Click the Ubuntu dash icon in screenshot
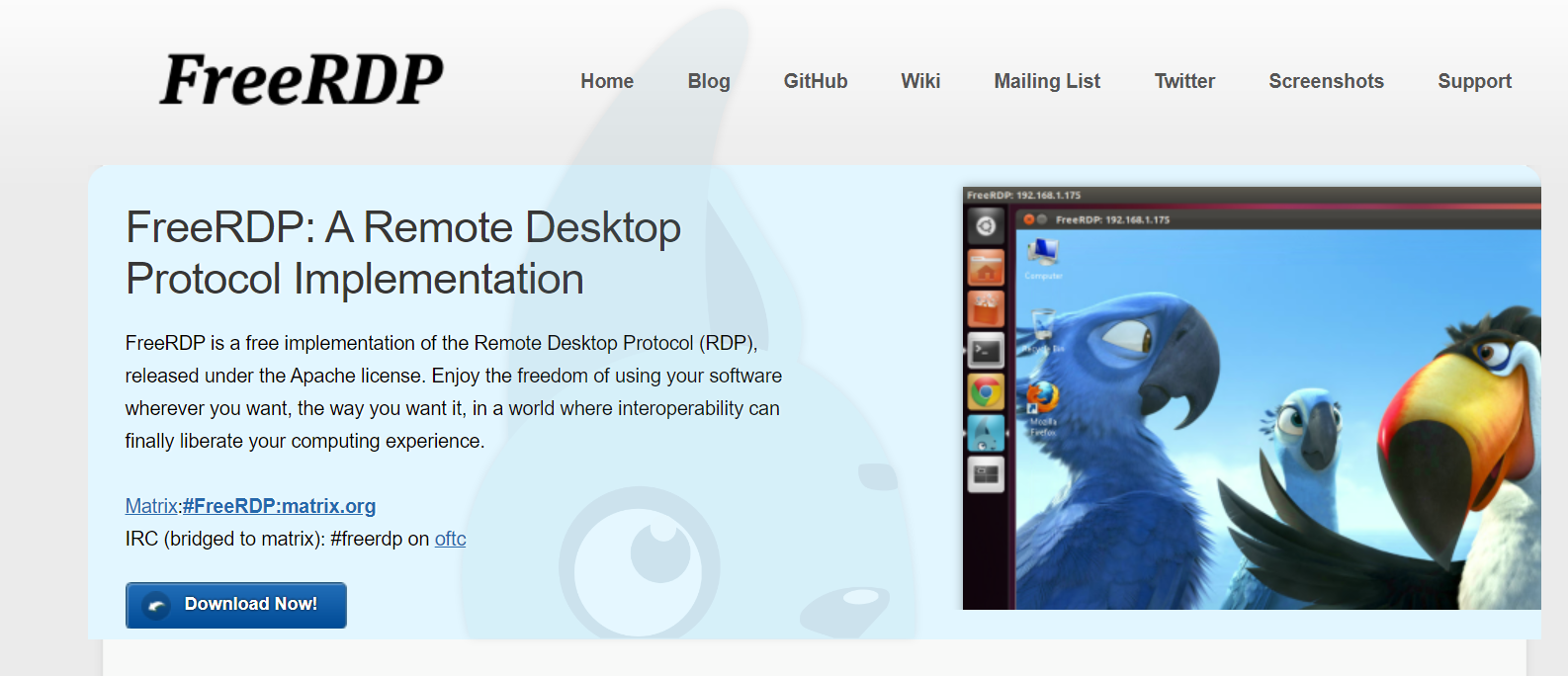 [986, 226]
